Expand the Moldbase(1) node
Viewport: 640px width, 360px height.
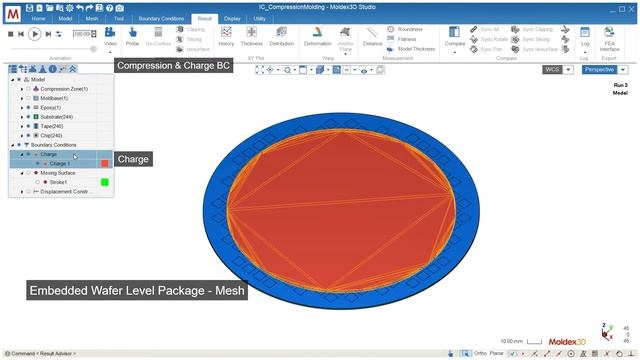pos(22,98)
